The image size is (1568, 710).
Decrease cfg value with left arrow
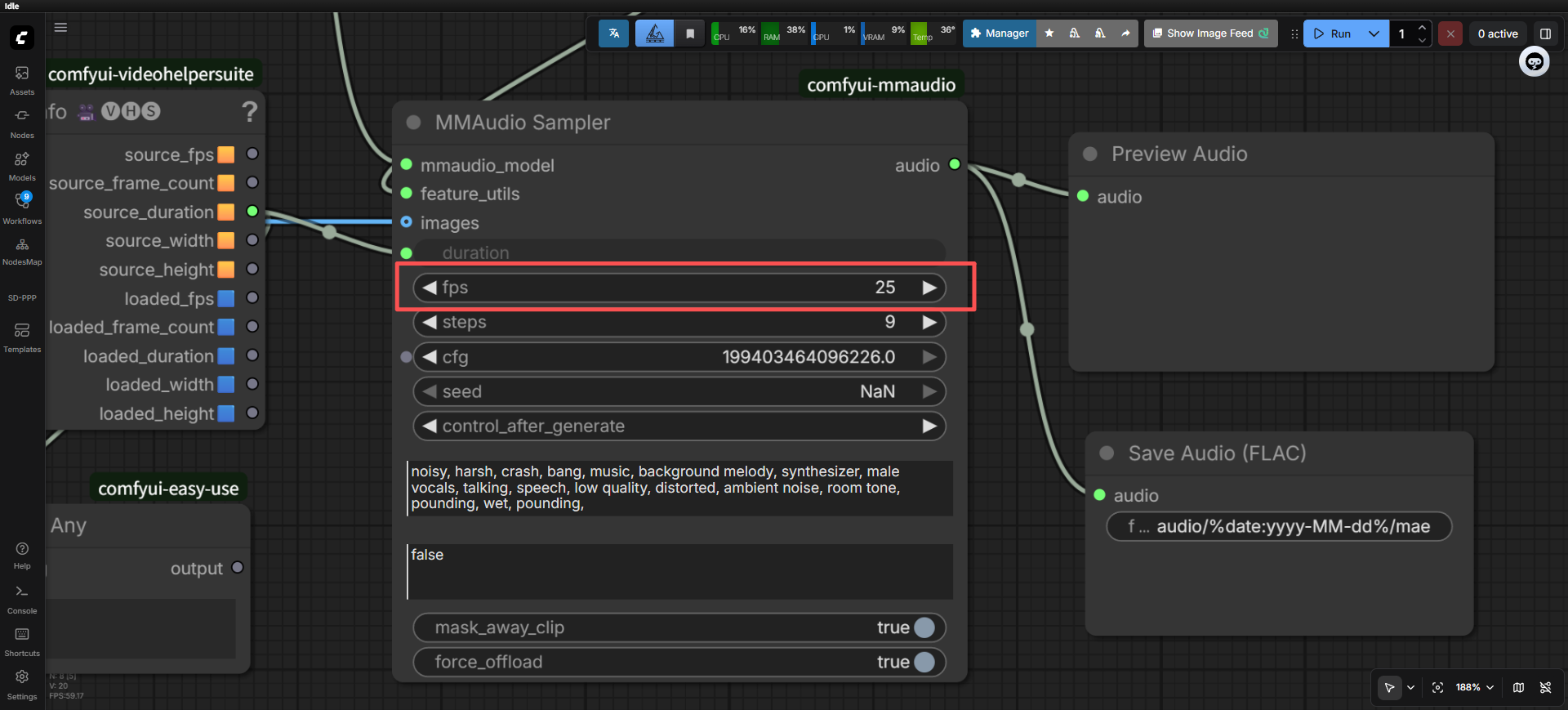point(430,357)
